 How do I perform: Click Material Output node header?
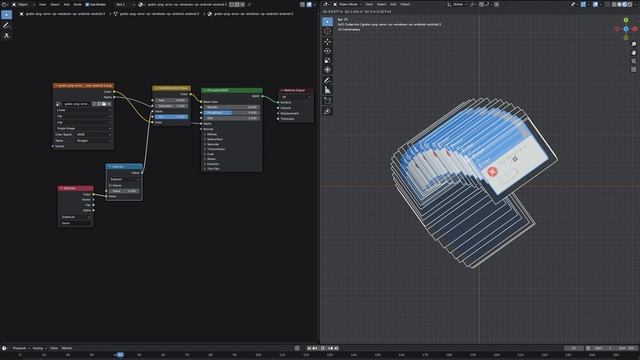[x=296, y=90]
